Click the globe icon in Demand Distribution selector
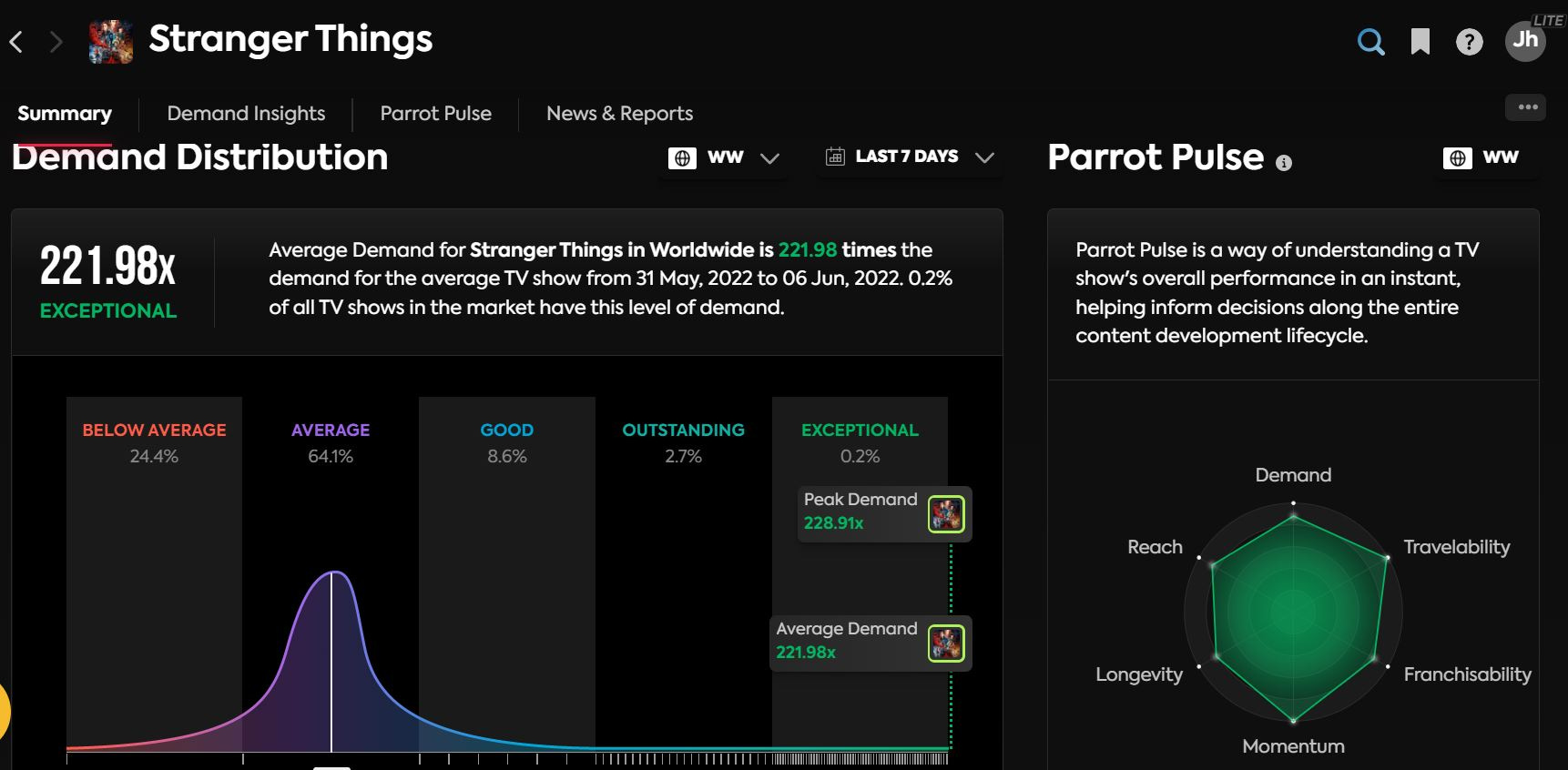 [682, 157]
